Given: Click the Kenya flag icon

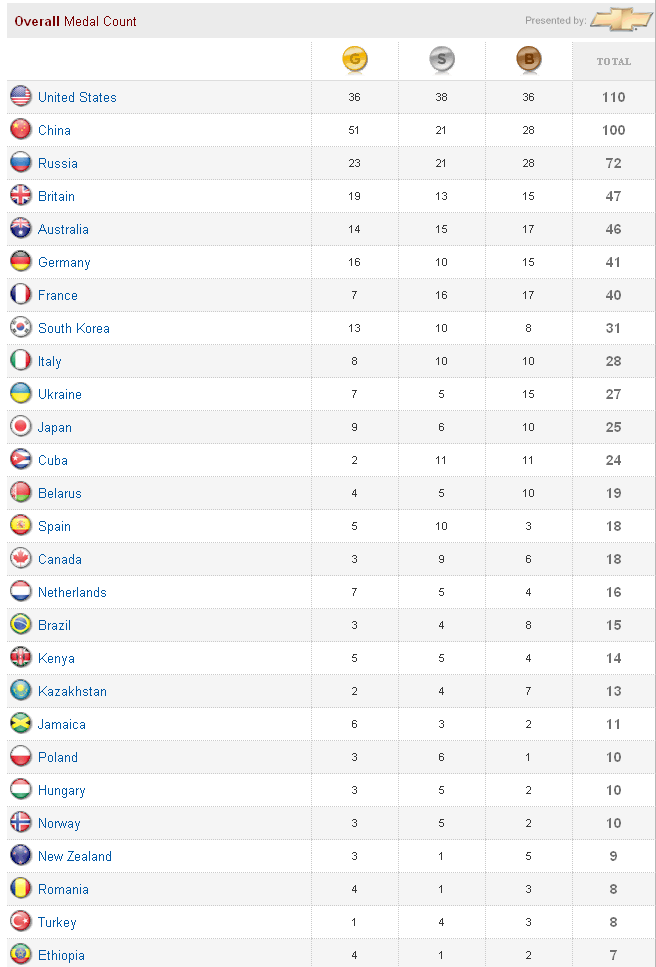Looking at the screenshot, I should (x=21, y=658).
